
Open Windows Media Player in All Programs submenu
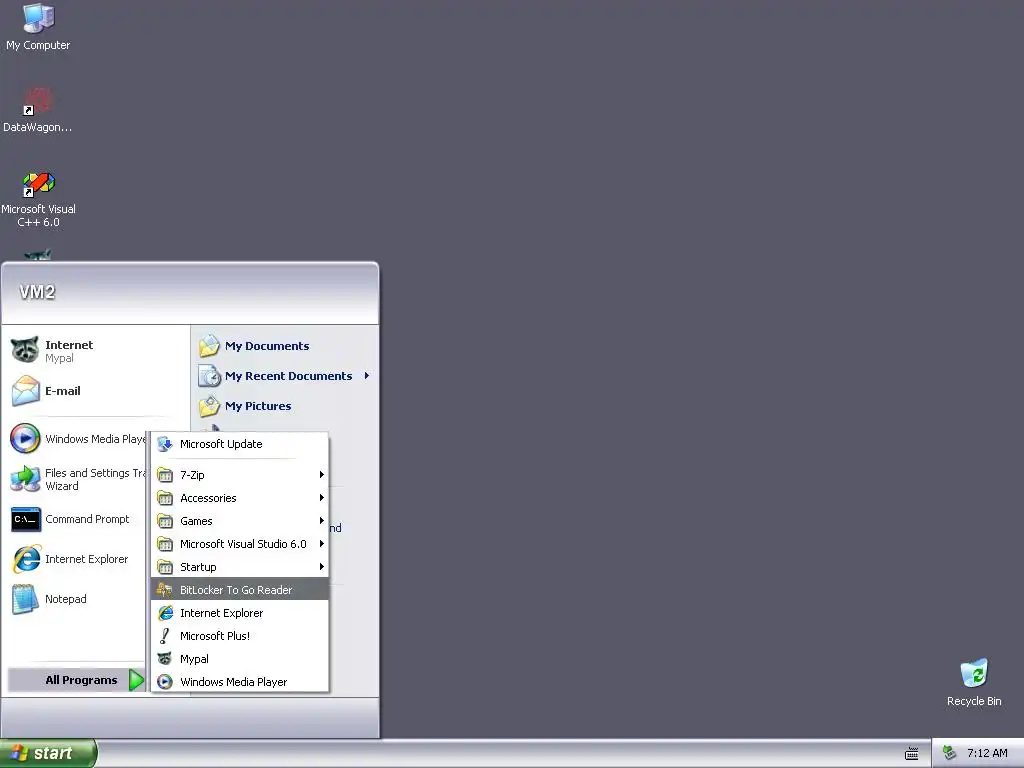pos(240,682)
